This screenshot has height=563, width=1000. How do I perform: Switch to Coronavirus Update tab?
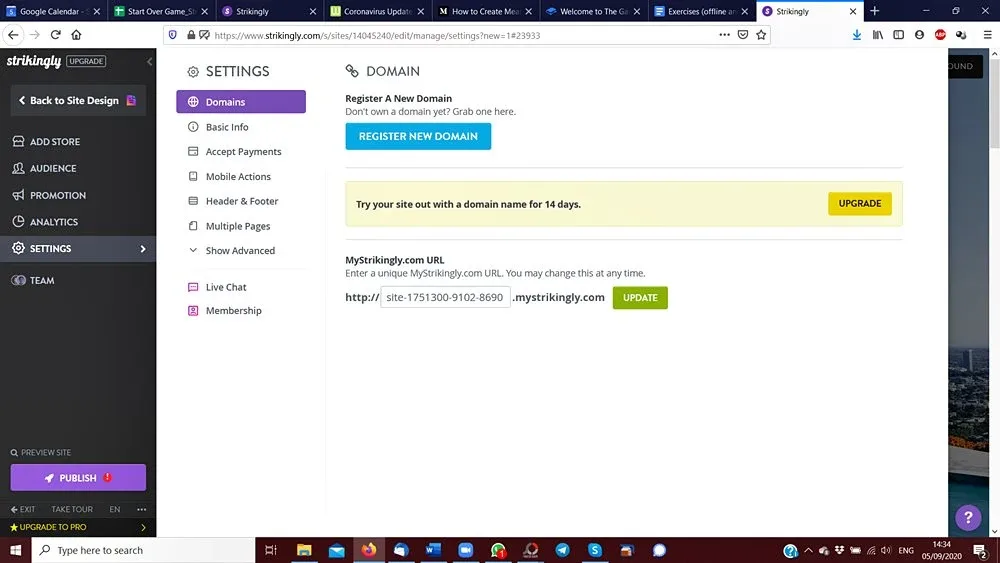378,11
